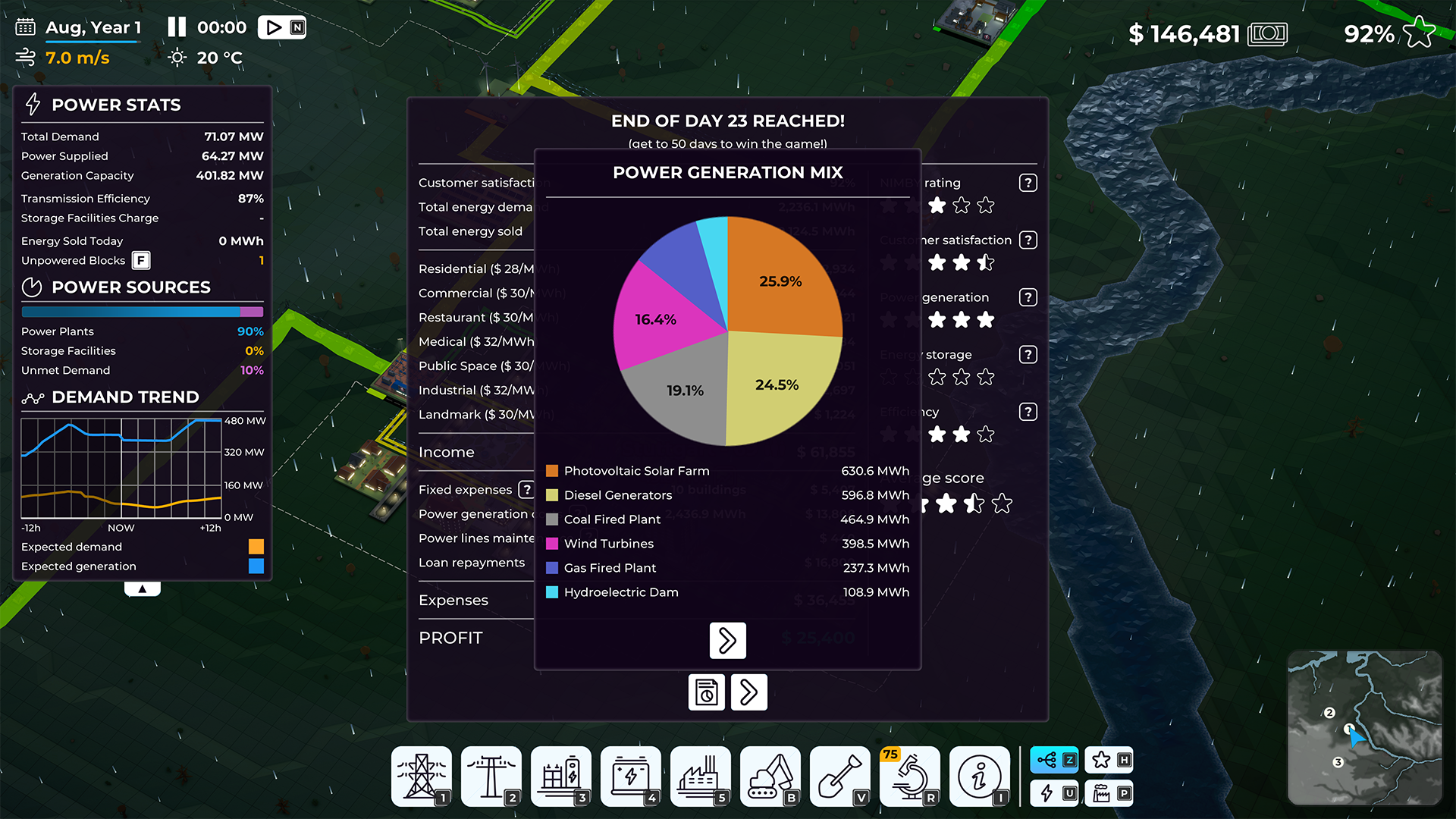Screen dimensions: 1456x819
Task: Open the info panel icon
Action: 980,776
